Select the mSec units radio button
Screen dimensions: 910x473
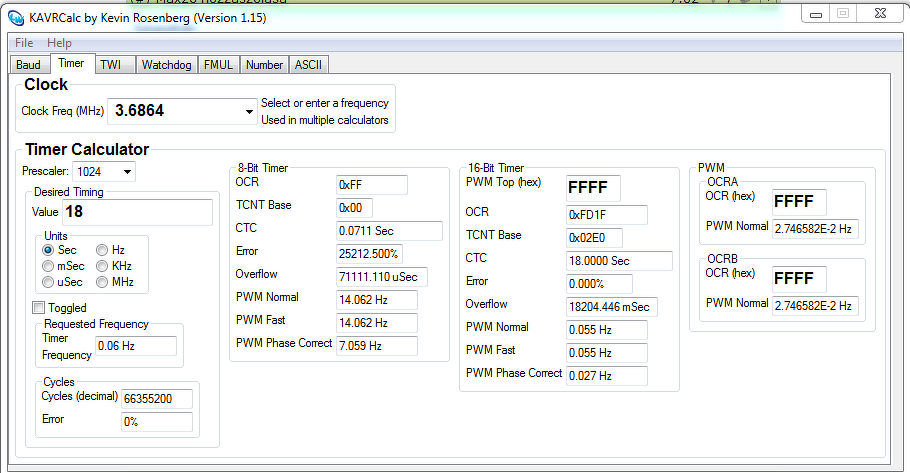click(48, 266)
